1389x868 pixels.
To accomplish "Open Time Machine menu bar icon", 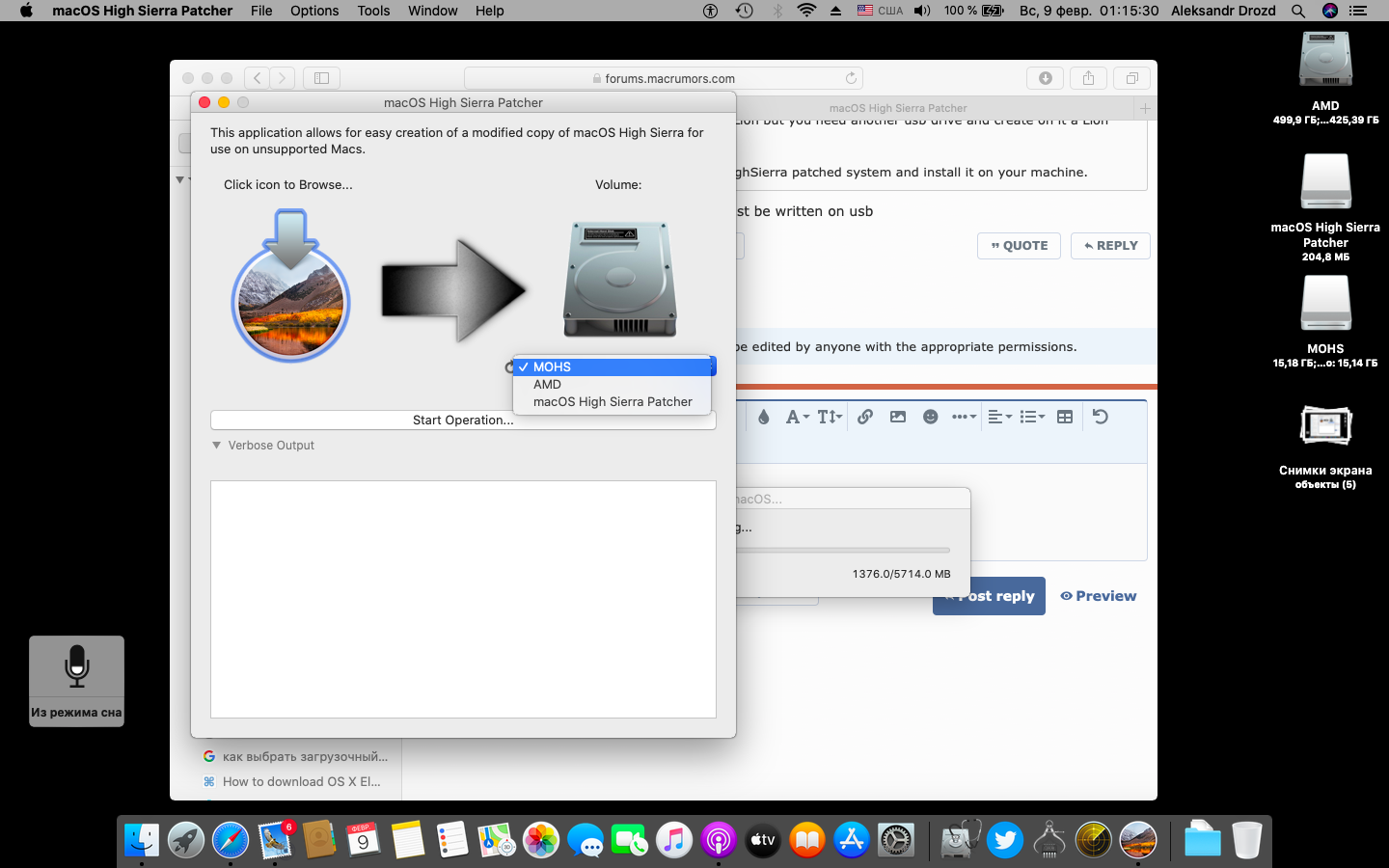I will [x=744, y=11].
